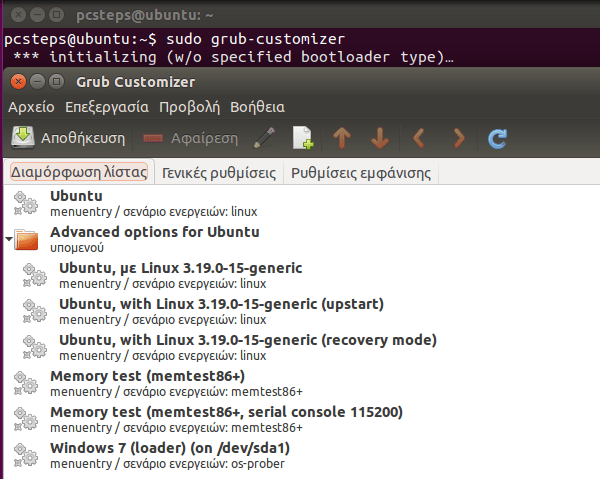
Task: Select Advanced options for Ubuntu row
Action: click(302, 239)
